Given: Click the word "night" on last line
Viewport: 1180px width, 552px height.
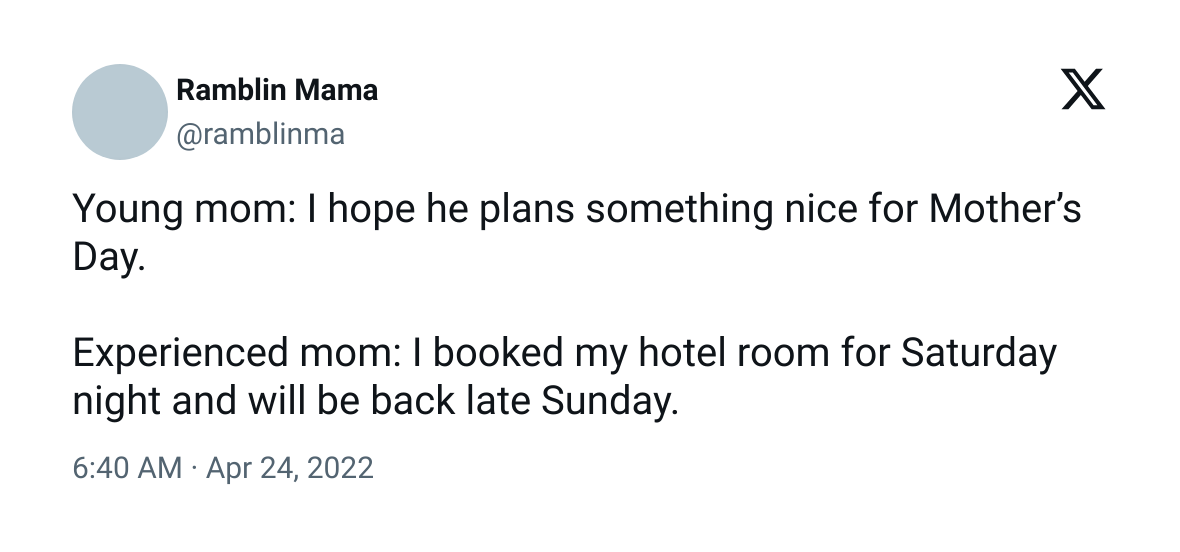Looking at the screenshot, I should [116, 402].
